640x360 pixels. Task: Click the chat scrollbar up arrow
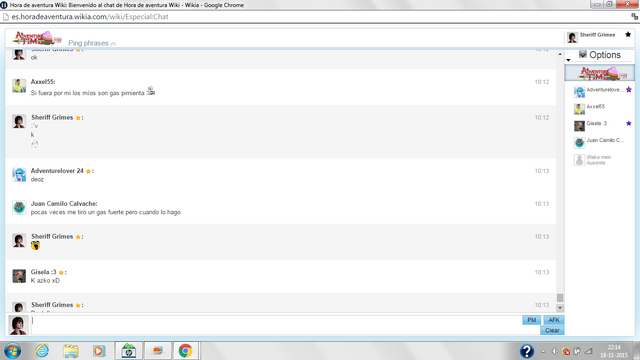(x=560, y=54)
